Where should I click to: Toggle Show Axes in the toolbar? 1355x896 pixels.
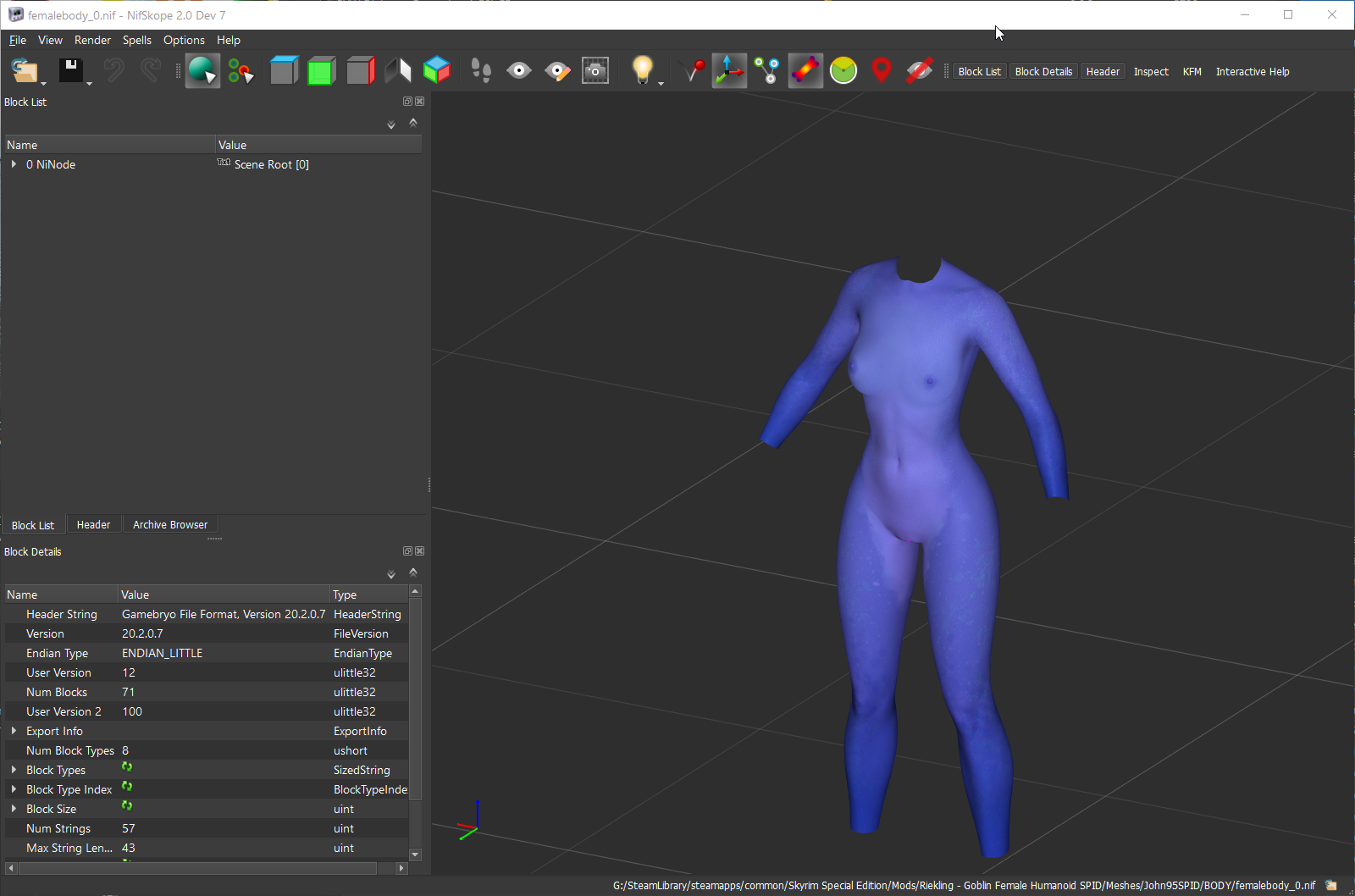(728, 71)
